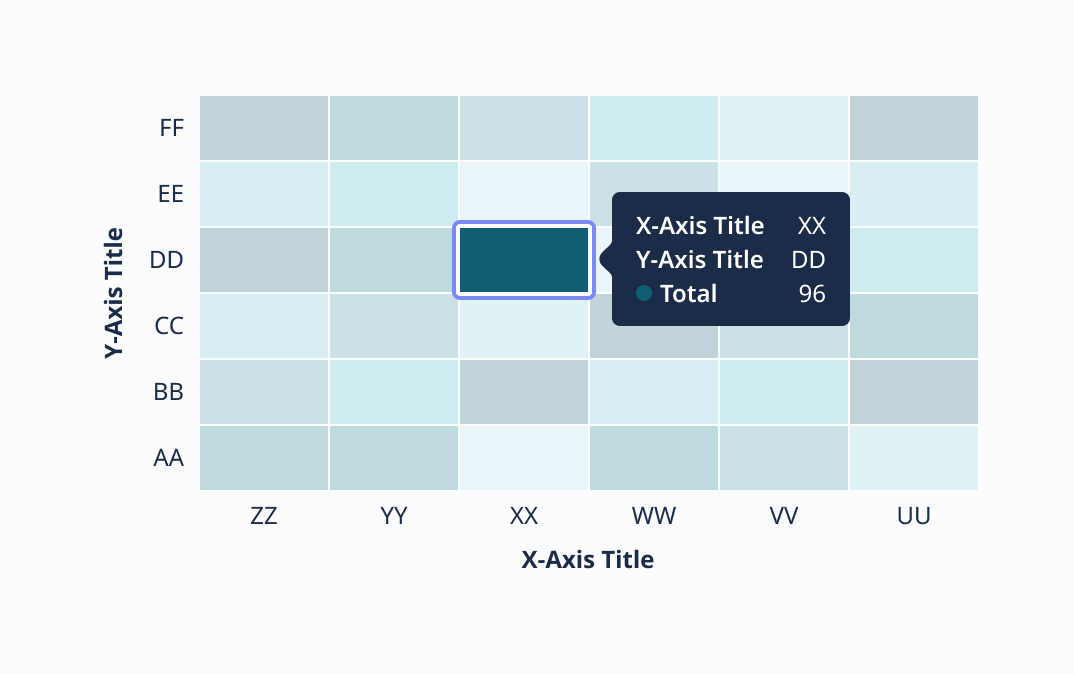The width and height of the screenshot is (1074, 674).
Task: Click the Total value 96 in tooltip
Action: click(x=812, y=293)
